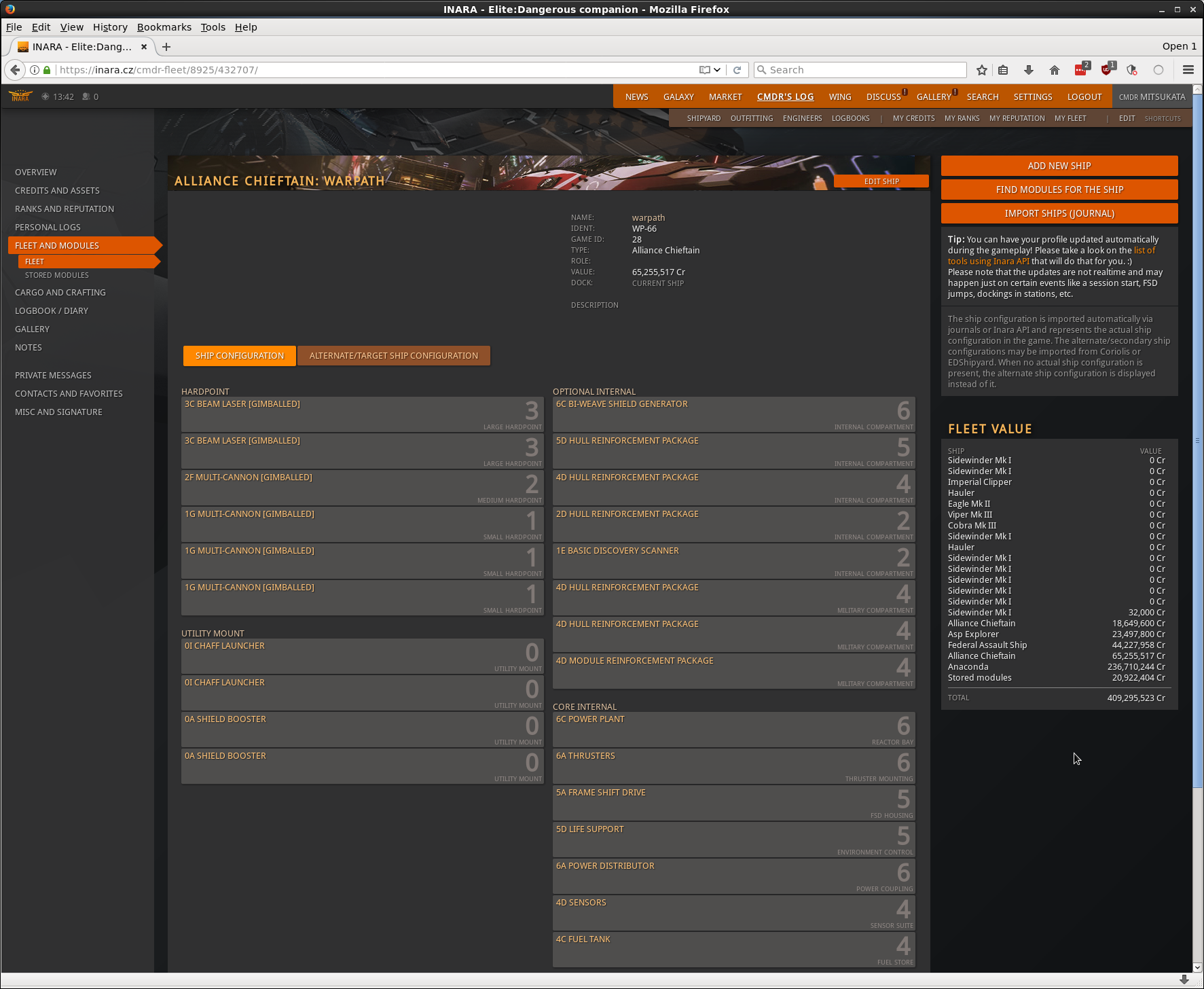Open the Tools menu
The image size is (1204, 989).
tap(213, 27)
